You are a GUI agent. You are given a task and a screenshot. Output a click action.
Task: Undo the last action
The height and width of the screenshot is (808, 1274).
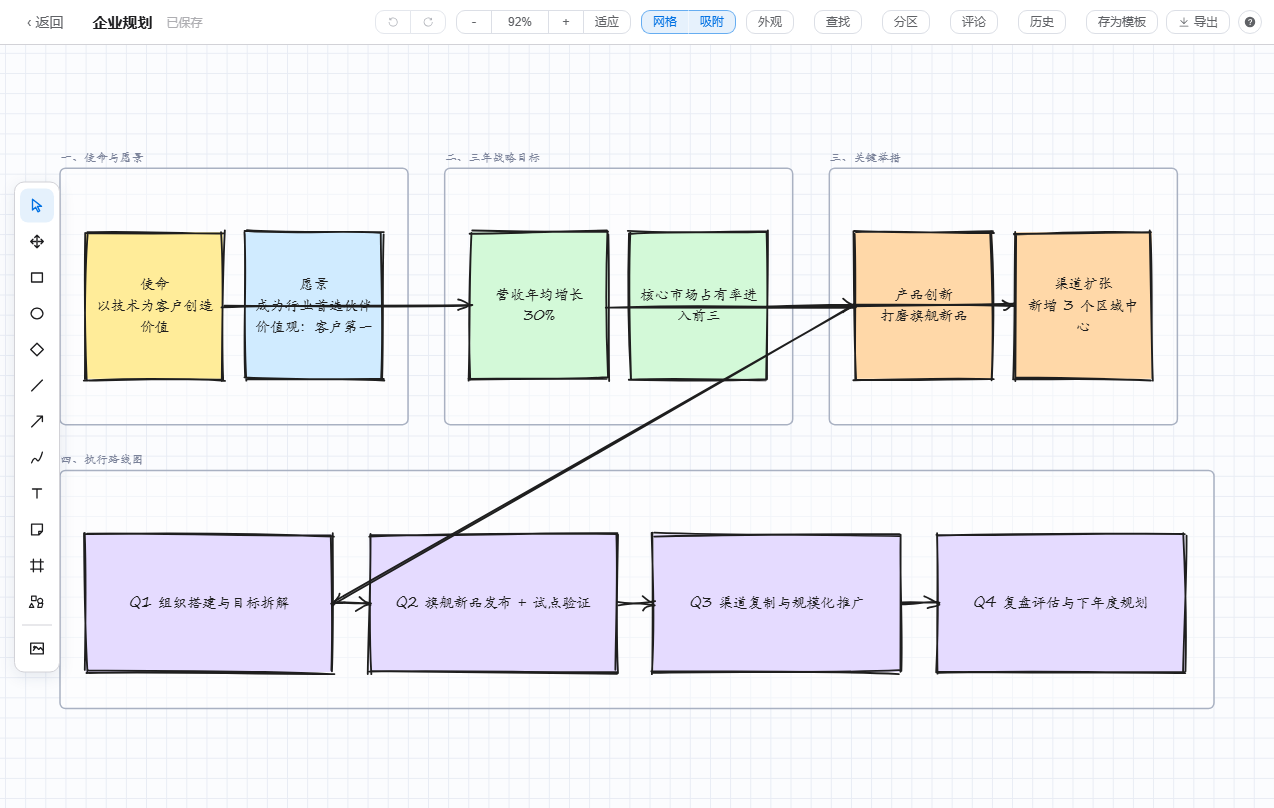click(x=393, y=22)
